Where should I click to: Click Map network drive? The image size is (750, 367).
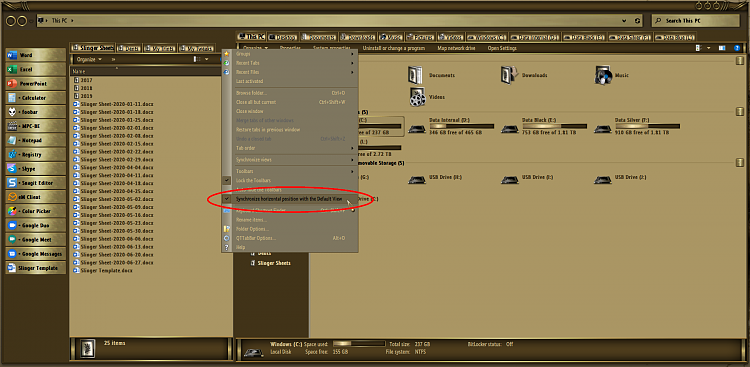(x=456, y=48)
